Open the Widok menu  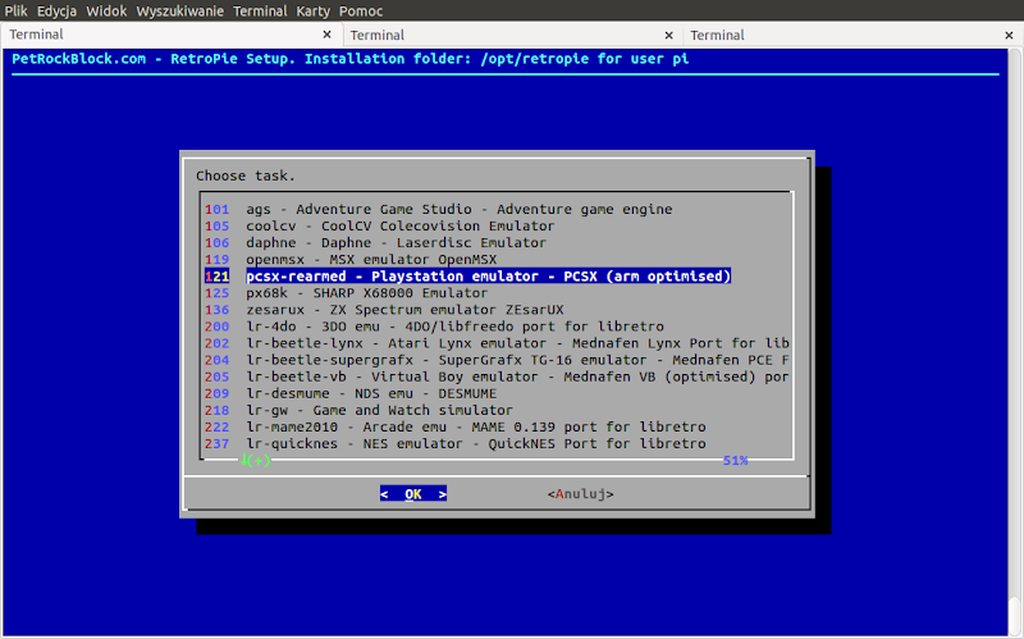coord(106,11)
